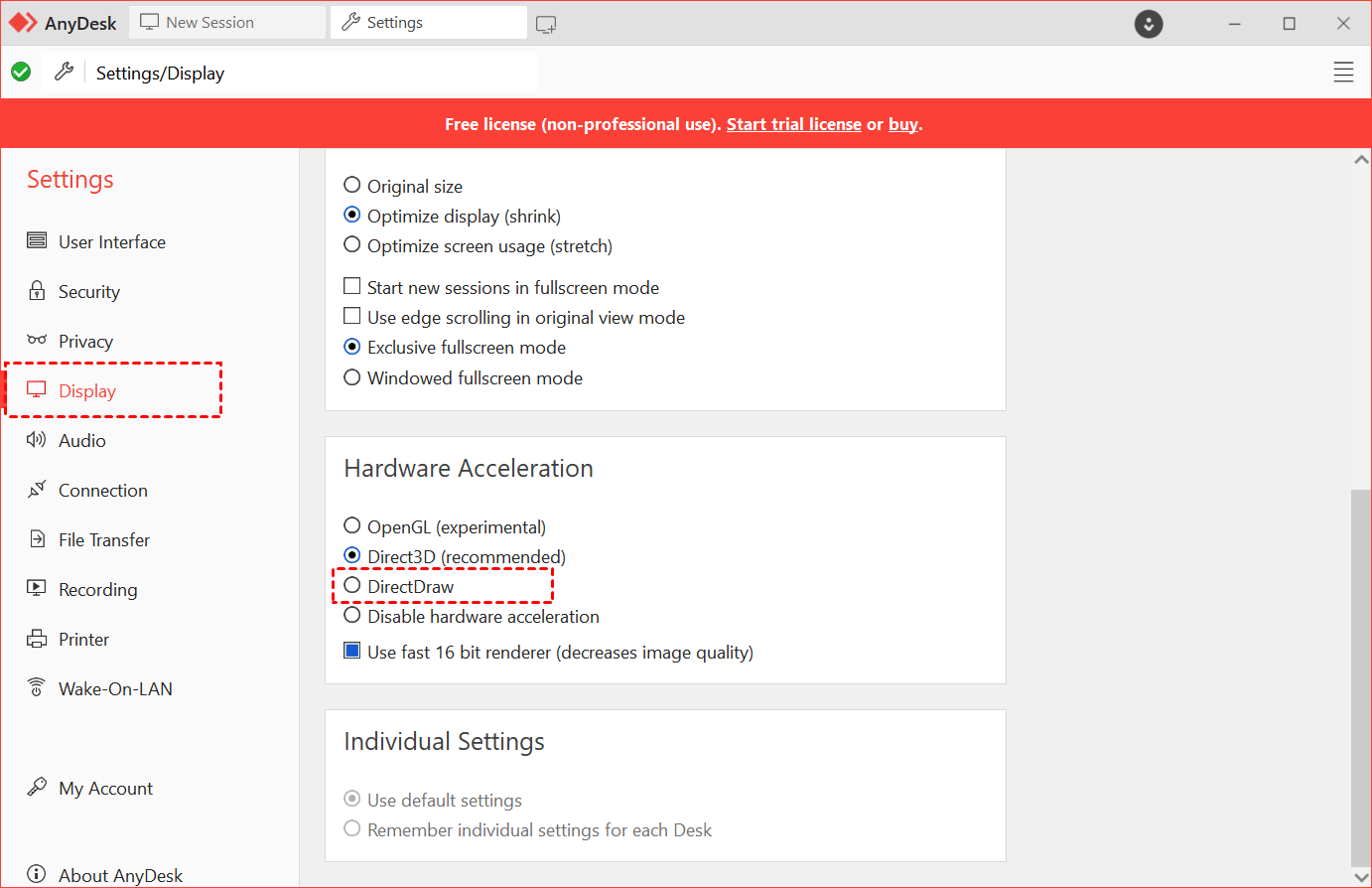Go to the Connection settings page
Viewport: 1372px width, 888px height.
[x=103, y=490]
